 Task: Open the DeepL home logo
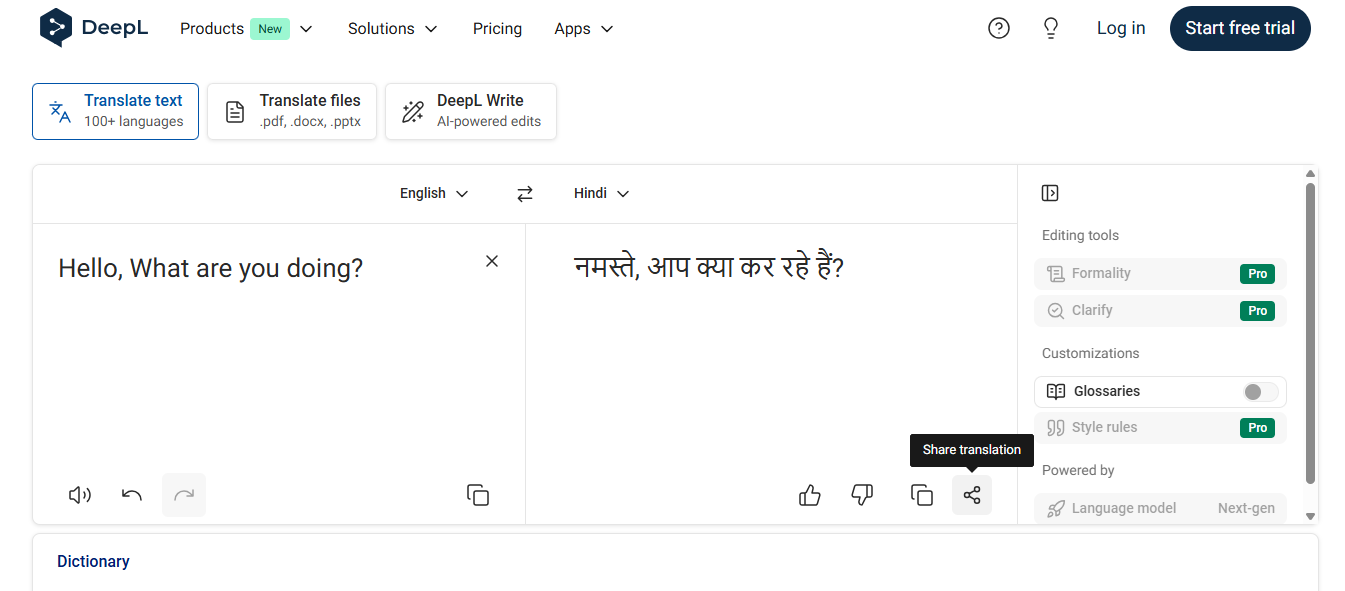pyautogui.click(x=93, y=27)
